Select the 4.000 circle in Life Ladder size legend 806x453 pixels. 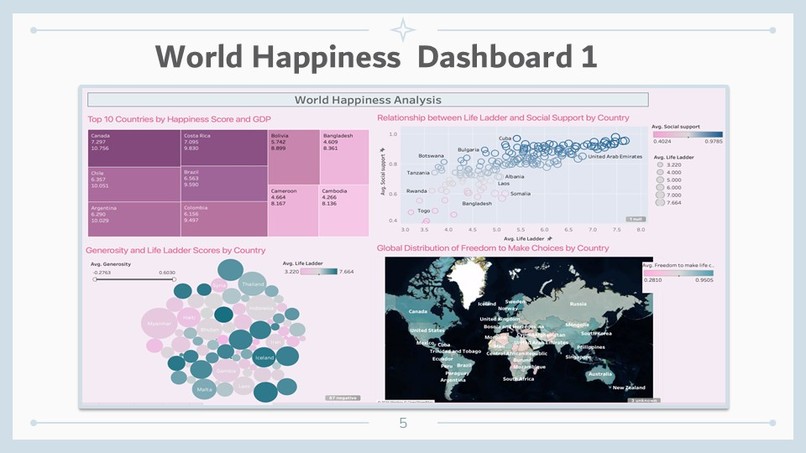[x=660, y=172]
